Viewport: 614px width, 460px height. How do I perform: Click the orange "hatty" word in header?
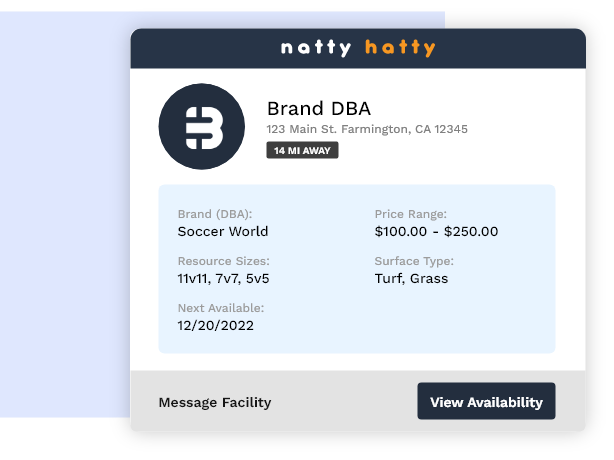point(400,48)
